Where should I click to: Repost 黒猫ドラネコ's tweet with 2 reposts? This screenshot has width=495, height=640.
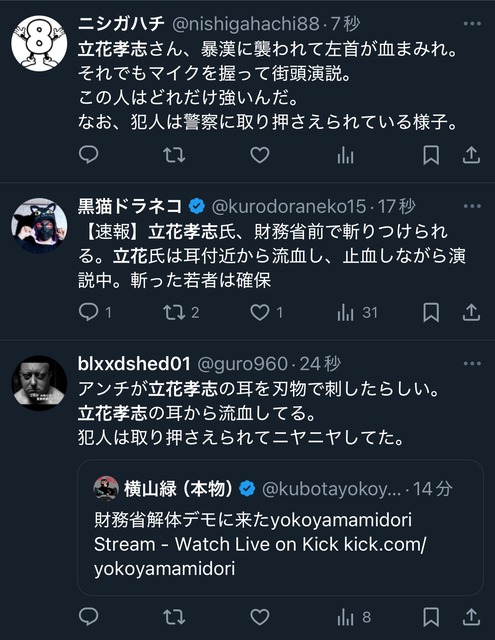[x=181, y=313]
